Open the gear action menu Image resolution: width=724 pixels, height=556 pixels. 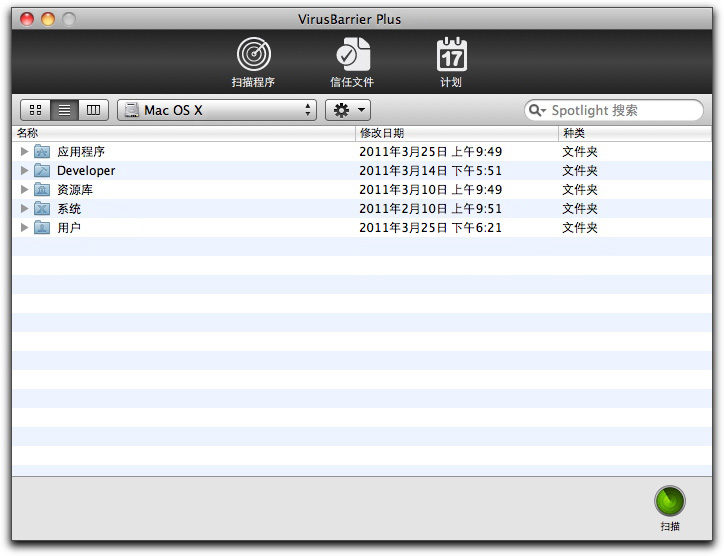coord(348,110)
